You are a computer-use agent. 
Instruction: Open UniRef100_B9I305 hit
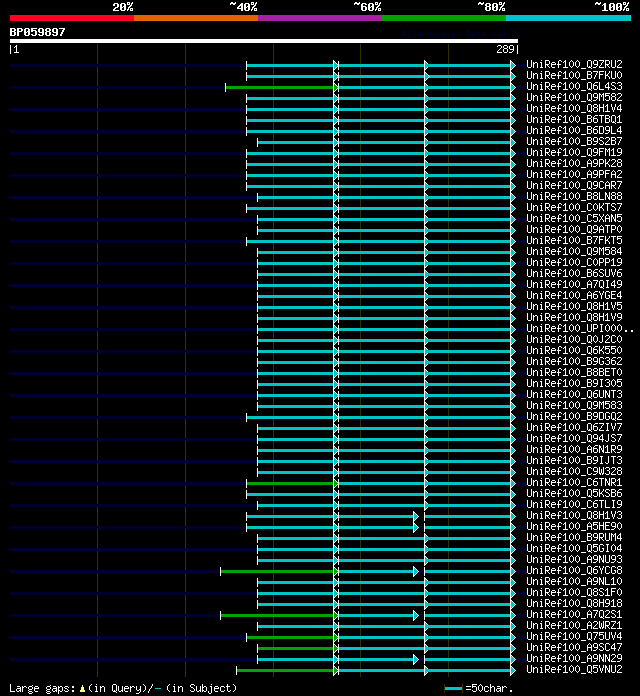click(x=574, y=384)
